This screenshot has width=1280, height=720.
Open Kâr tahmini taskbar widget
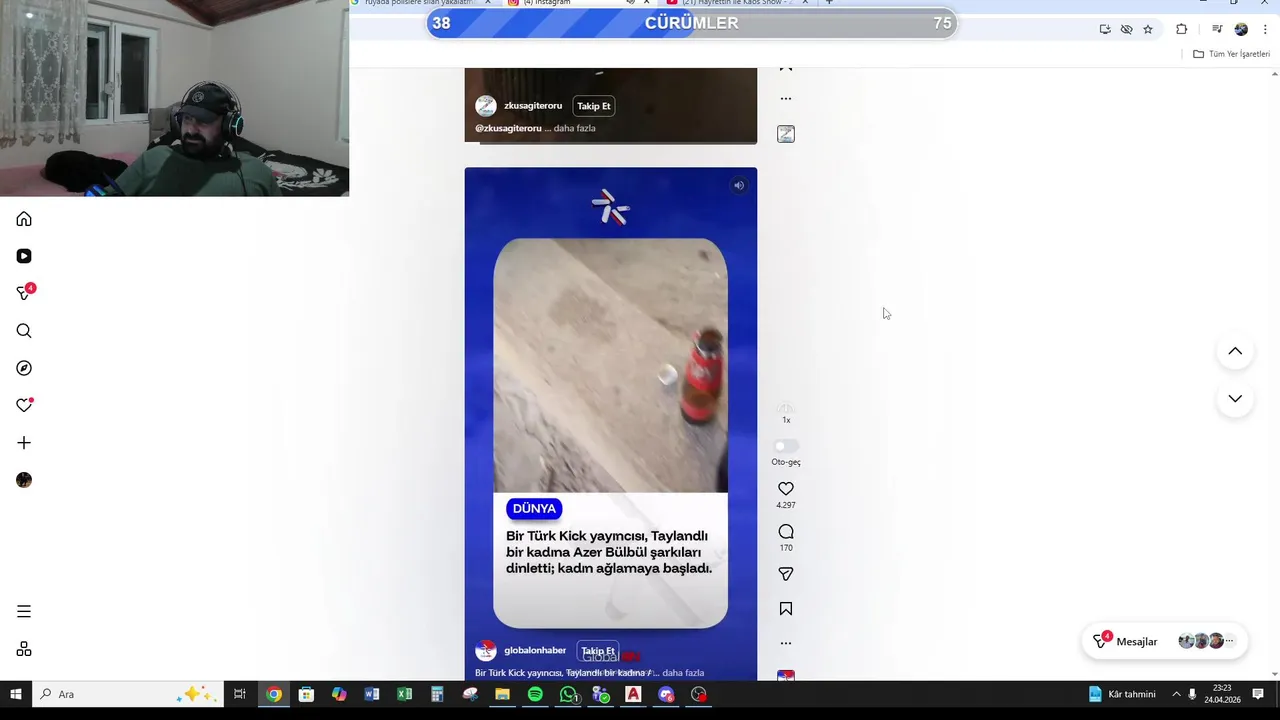pyautogui.click(x=1122, y=694)
